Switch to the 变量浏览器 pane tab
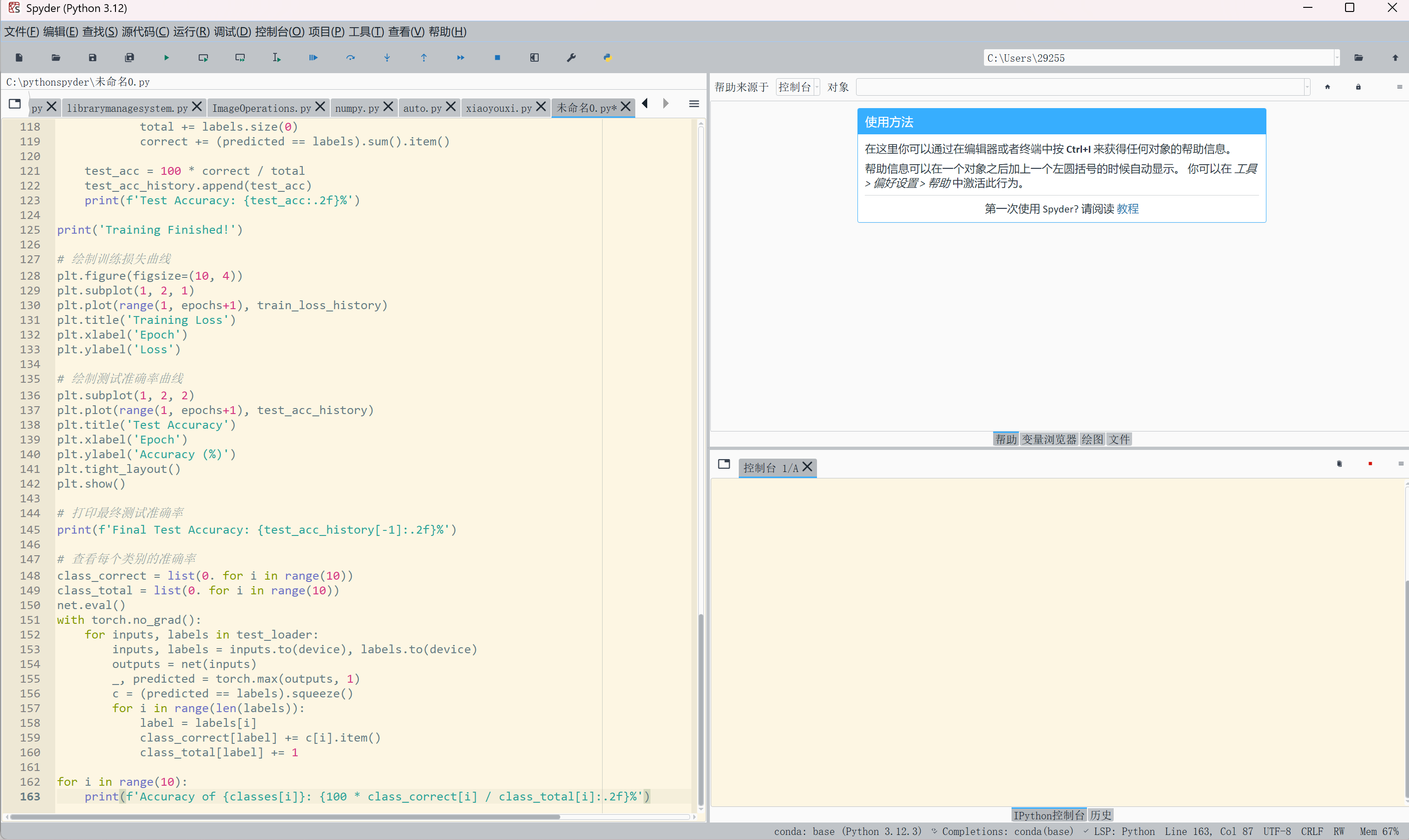 [1048, 439]
